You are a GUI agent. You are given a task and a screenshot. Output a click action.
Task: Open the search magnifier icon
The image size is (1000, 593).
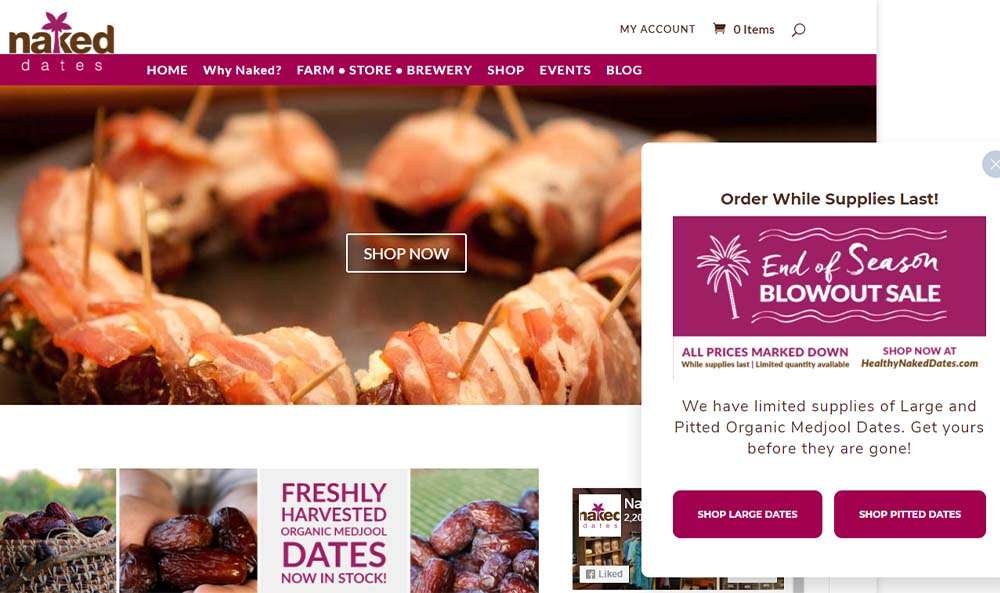[x=798, y=29]
